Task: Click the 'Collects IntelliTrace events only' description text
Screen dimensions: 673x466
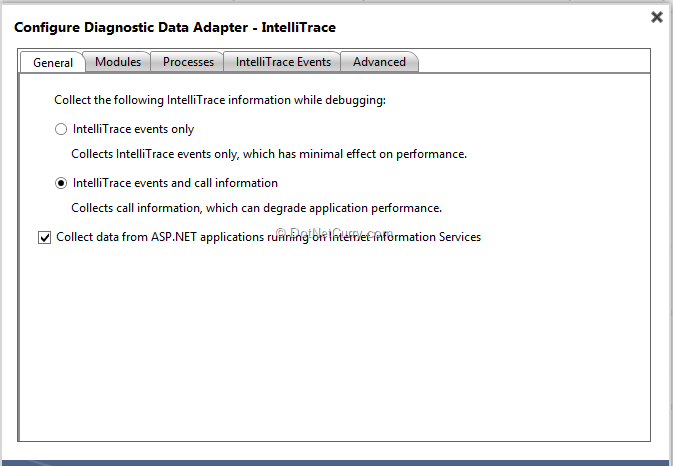Action: [269, 154]
